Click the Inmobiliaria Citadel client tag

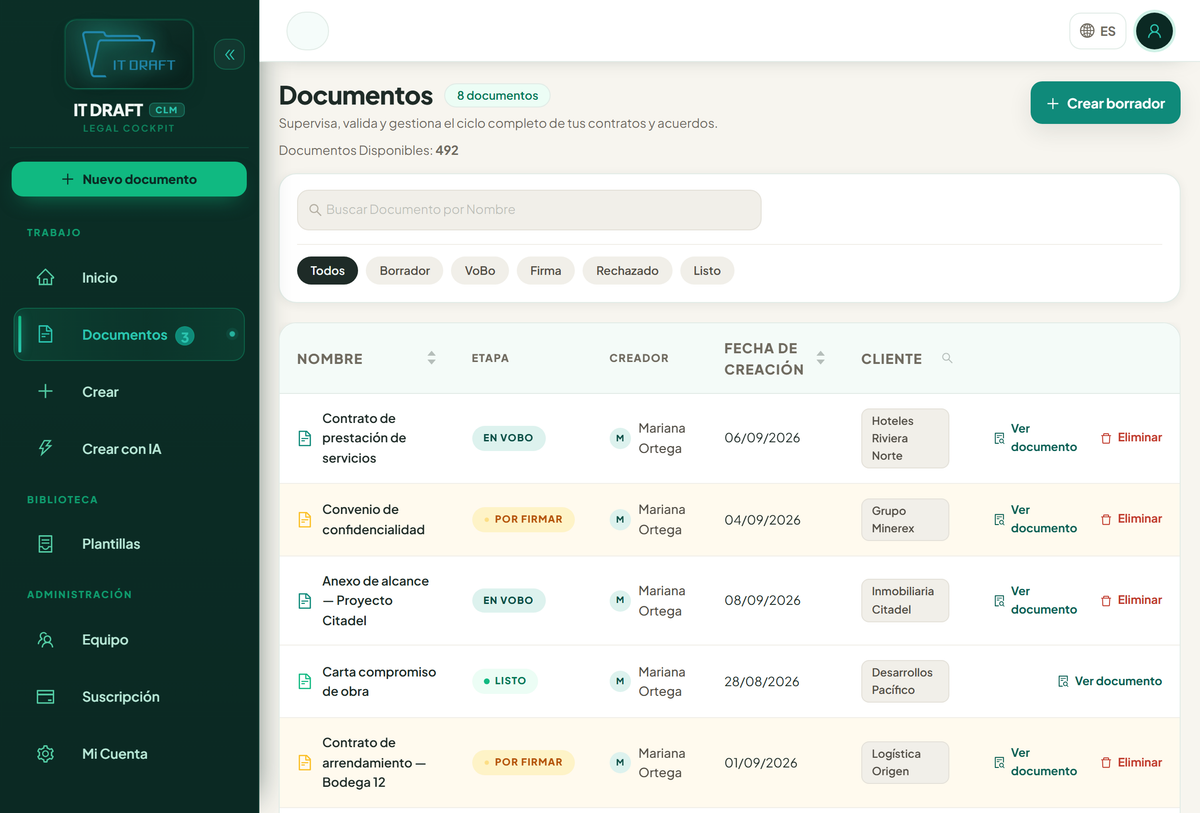(x=905, y=600)
